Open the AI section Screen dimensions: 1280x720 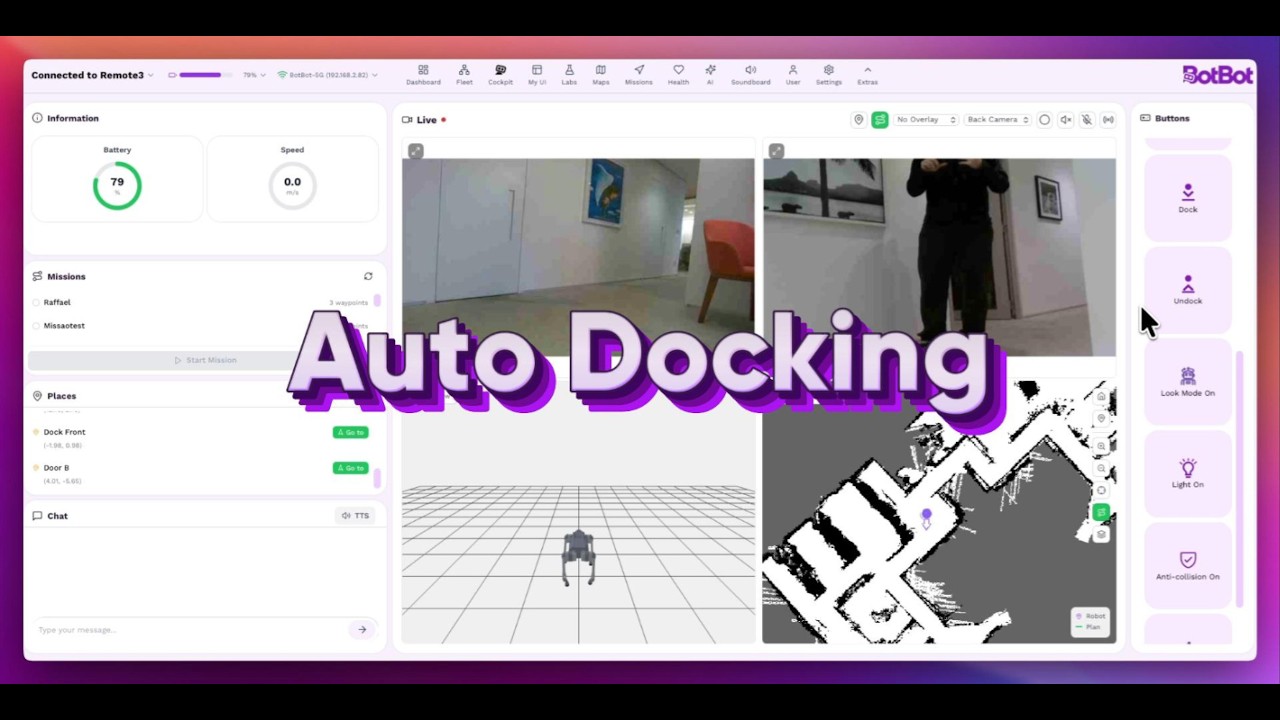tap(710, 75)
